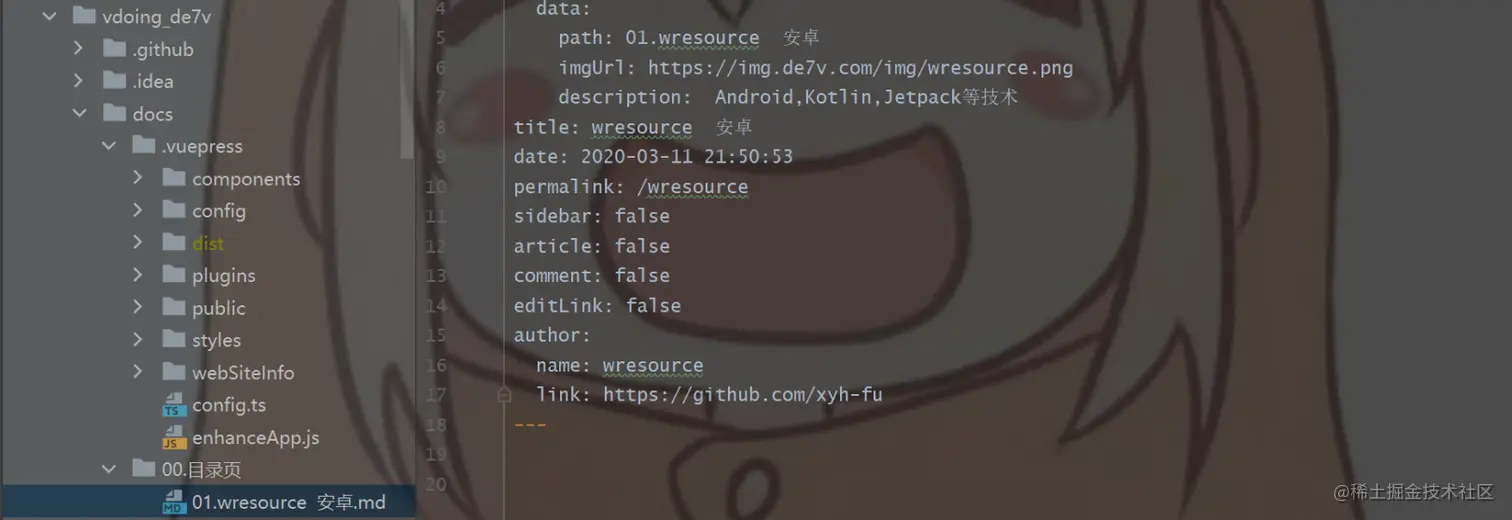Click the project tree vertical scrollbar
This screenshot has height=520, width=1512.
407,80
